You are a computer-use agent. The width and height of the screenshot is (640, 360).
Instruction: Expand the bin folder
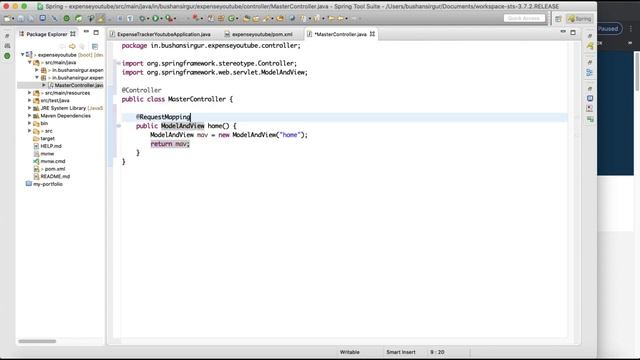click(x=29, y=123)
